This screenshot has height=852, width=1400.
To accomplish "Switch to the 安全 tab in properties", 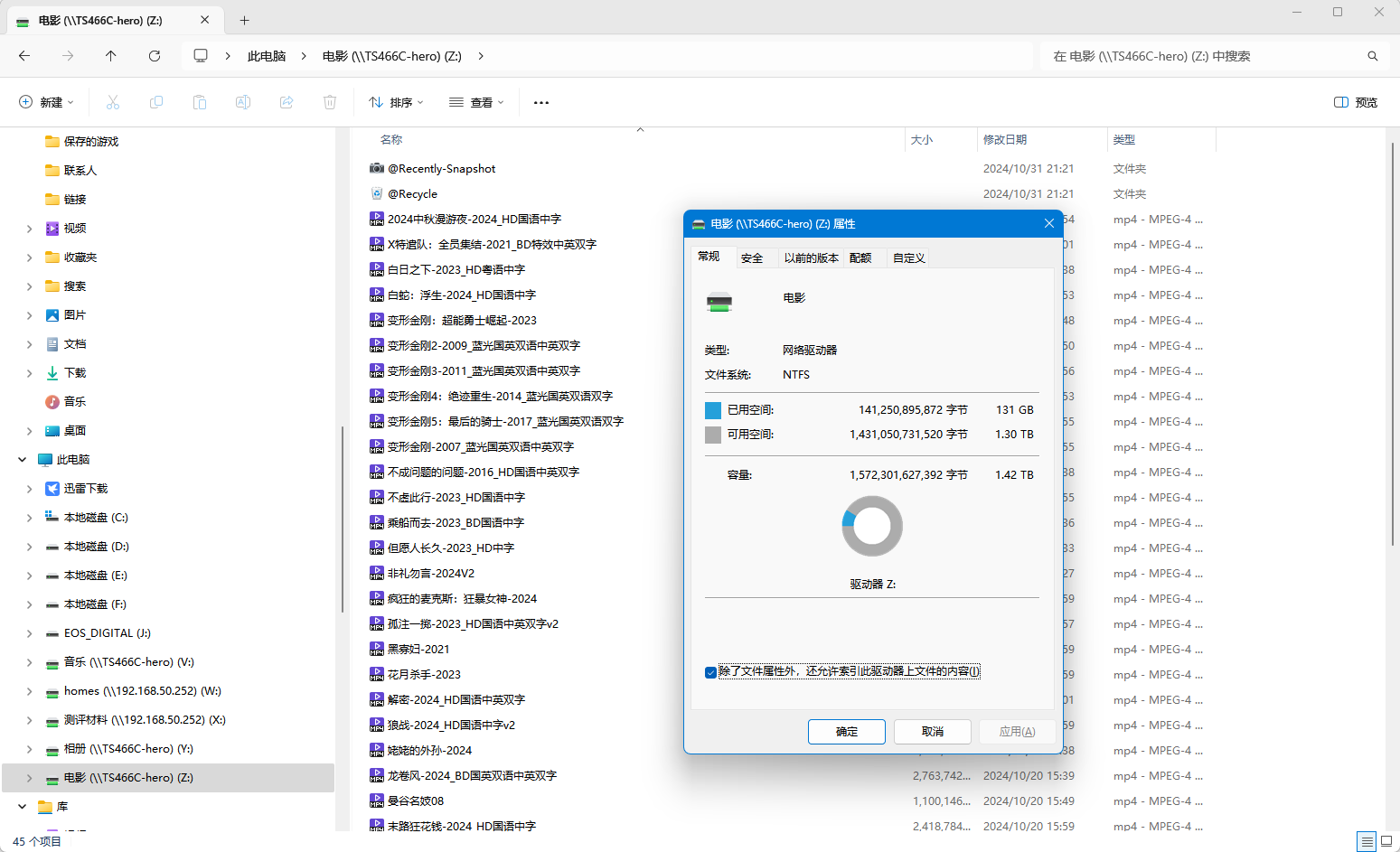I will point(752,258).
